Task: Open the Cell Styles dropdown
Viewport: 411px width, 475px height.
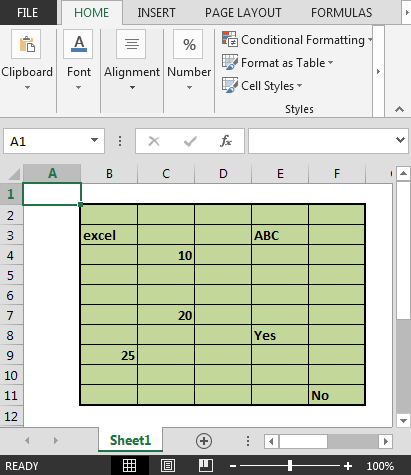Action: coord(262,86)
